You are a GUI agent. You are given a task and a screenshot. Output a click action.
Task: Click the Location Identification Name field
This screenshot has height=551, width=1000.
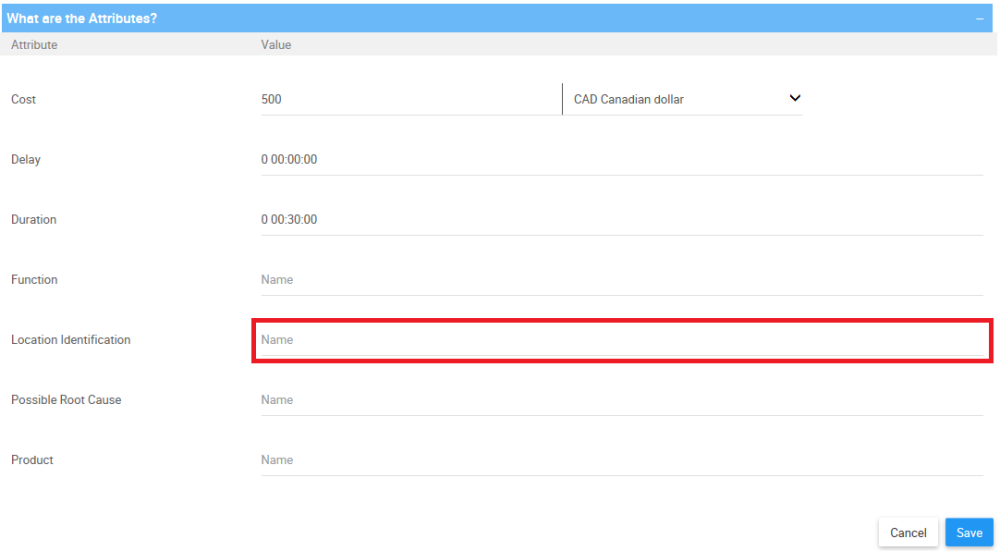point(622,340)
